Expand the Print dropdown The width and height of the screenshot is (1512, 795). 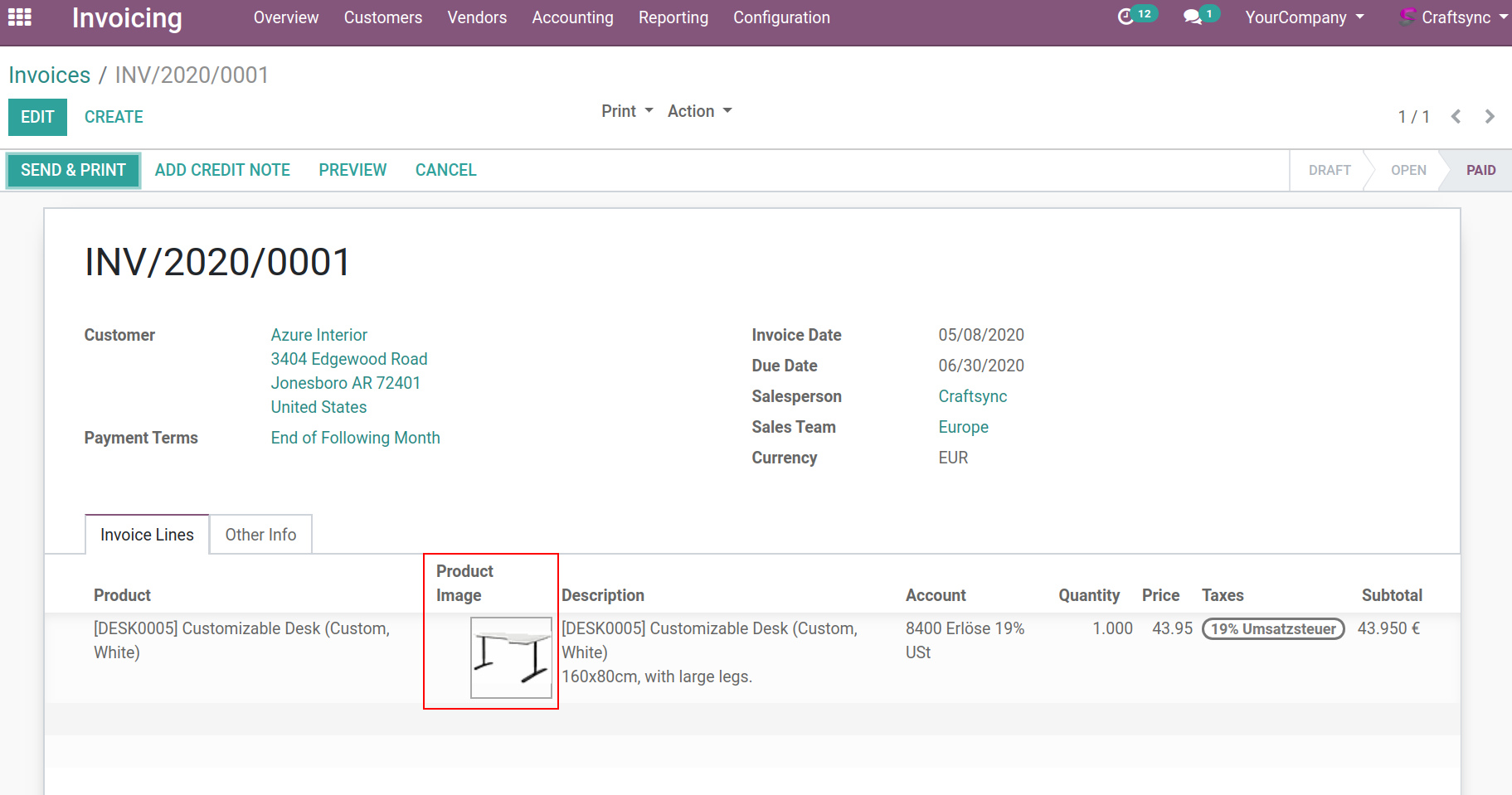tap(627, 111)
